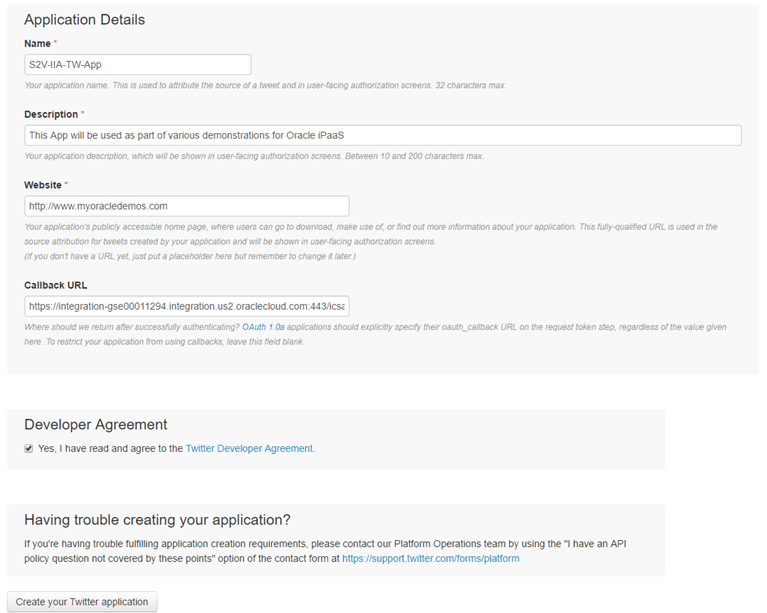The image size is (767, 613).
Task: Visit the support.twitter.com/forms/platform link
Action: point(430,558)
